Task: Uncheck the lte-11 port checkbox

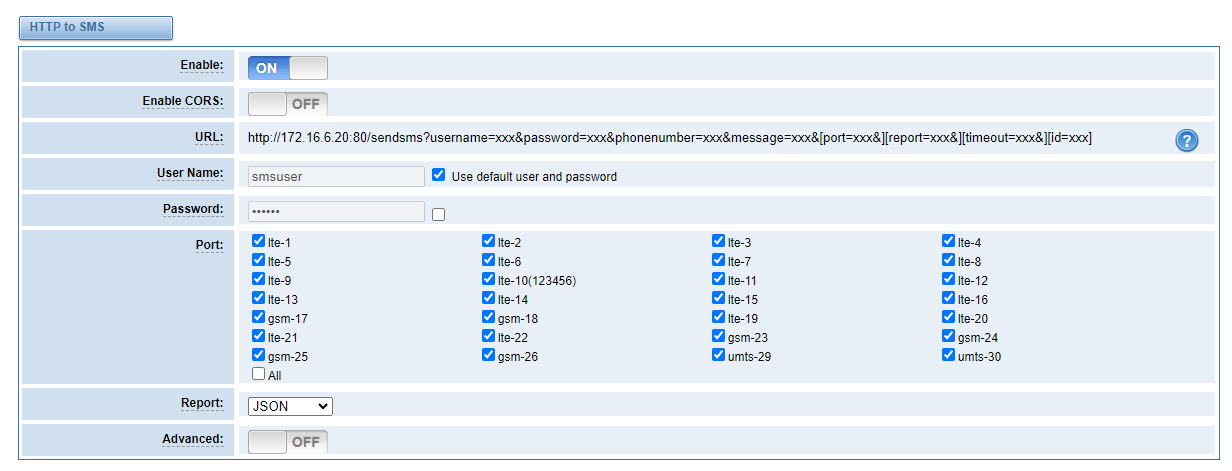Action: click(x=718, y=279)
